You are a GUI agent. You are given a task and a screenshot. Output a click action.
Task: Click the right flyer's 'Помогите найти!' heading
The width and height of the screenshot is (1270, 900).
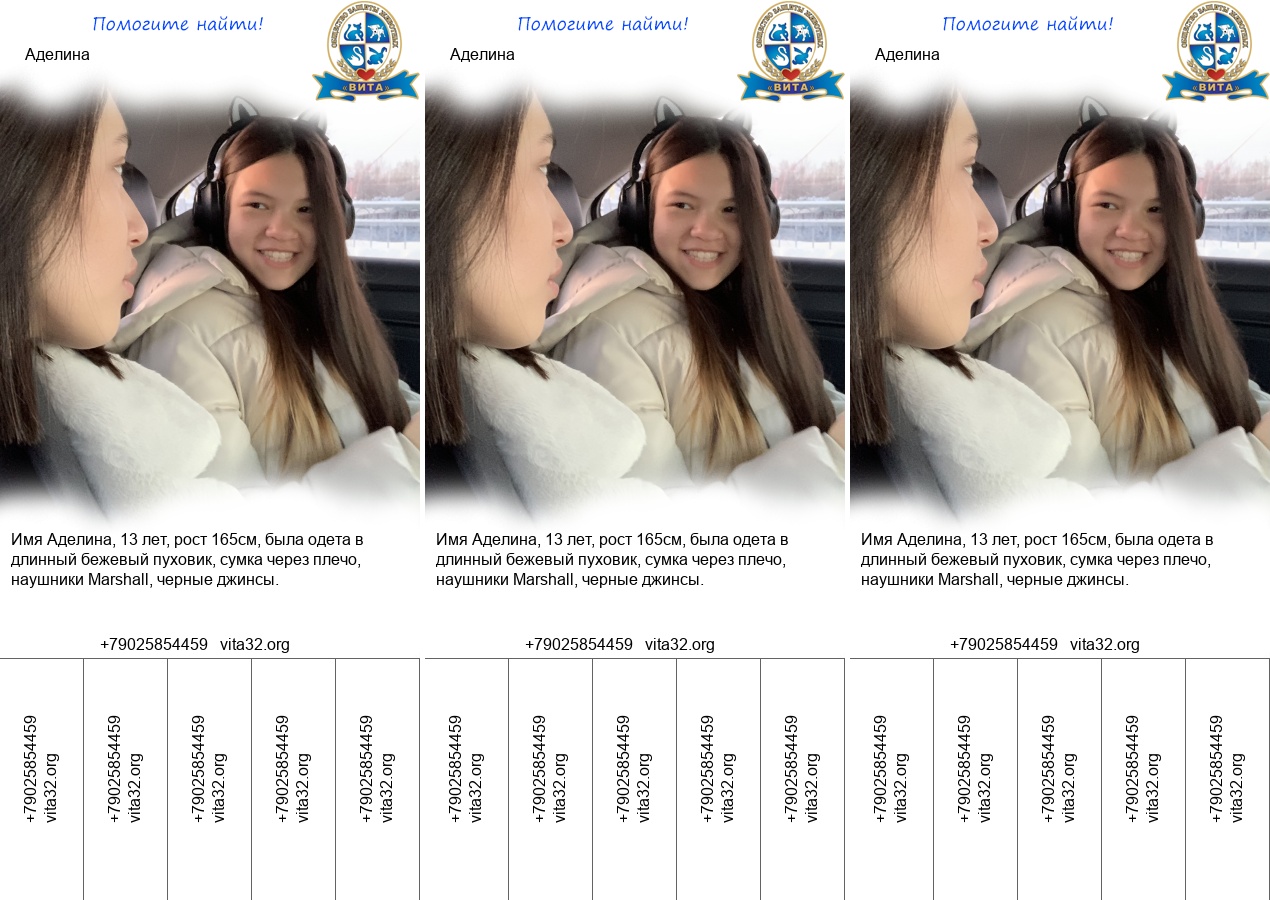click(1028, 24)
